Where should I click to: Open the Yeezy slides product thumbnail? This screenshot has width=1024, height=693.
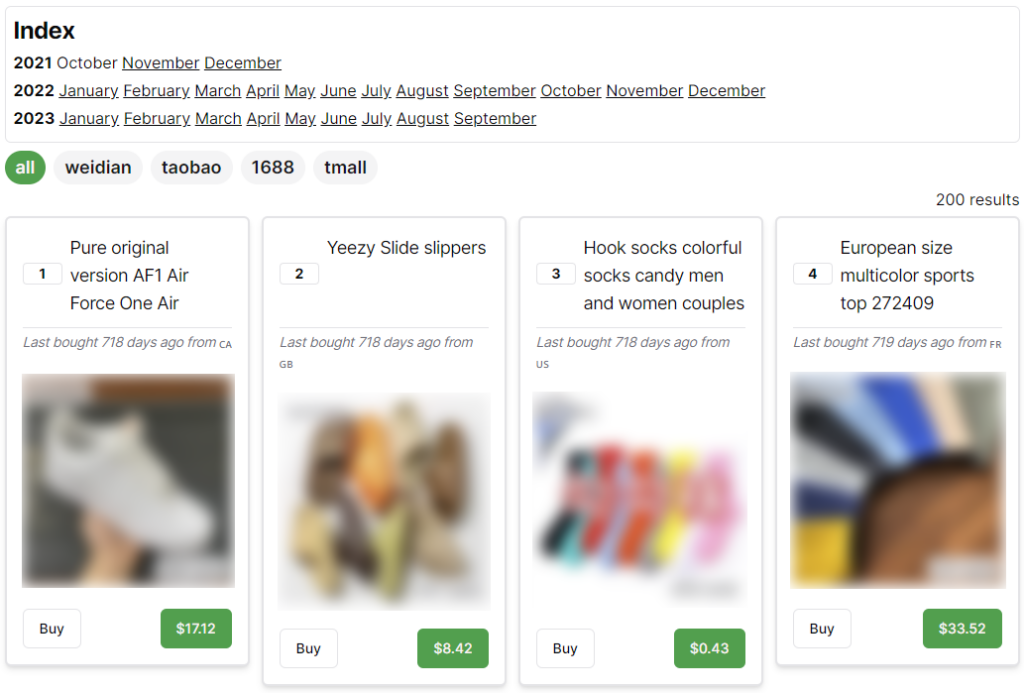384,501
